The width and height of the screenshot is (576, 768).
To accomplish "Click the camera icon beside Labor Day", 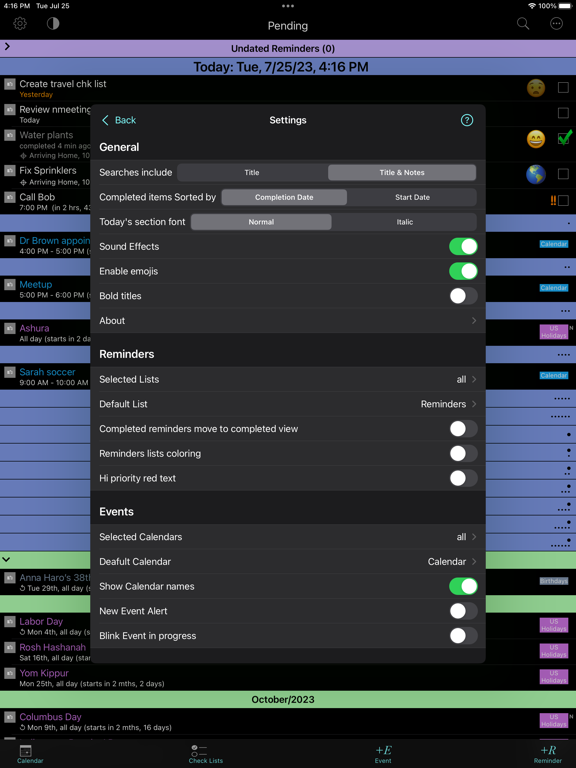I will [x=10, y=622].
